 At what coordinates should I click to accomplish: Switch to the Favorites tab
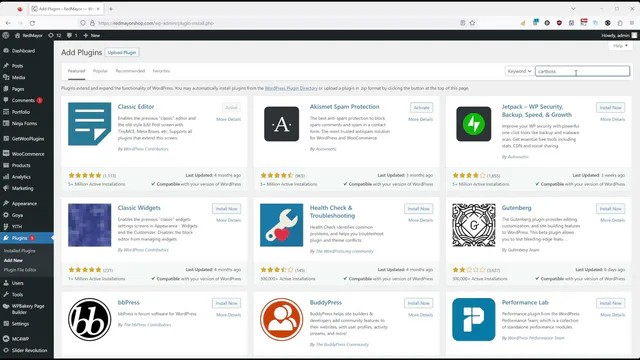coord(161,71)
